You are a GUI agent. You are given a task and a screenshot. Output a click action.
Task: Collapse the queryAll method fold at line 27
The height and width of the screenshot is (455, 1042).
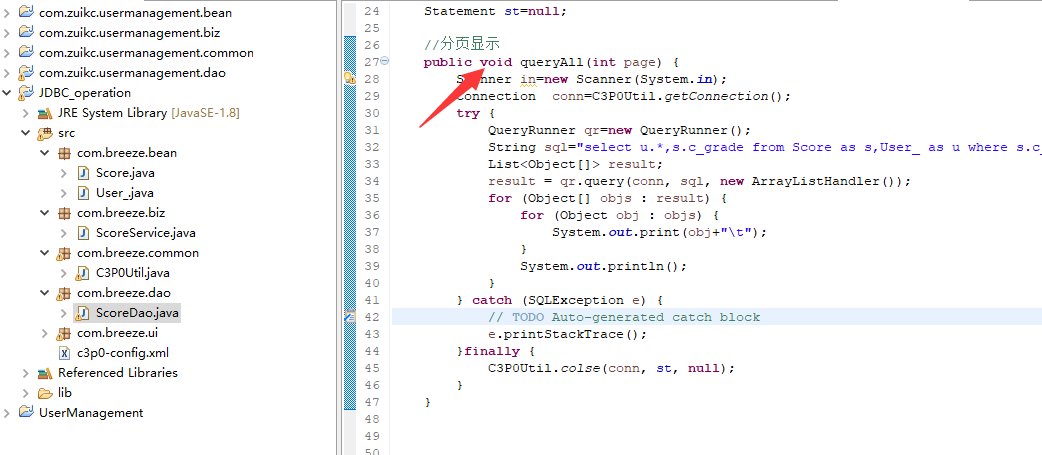(x=385, y=61)
